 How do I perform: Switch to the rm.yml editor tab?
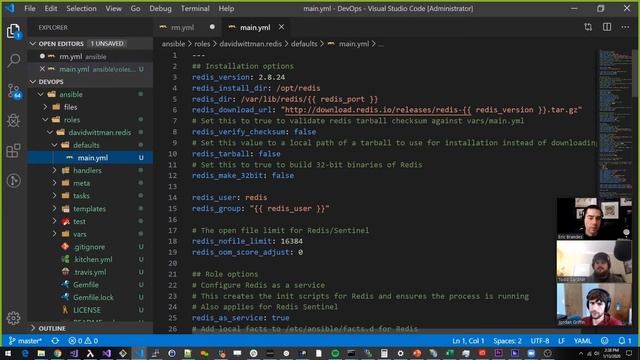coord(182,27)
